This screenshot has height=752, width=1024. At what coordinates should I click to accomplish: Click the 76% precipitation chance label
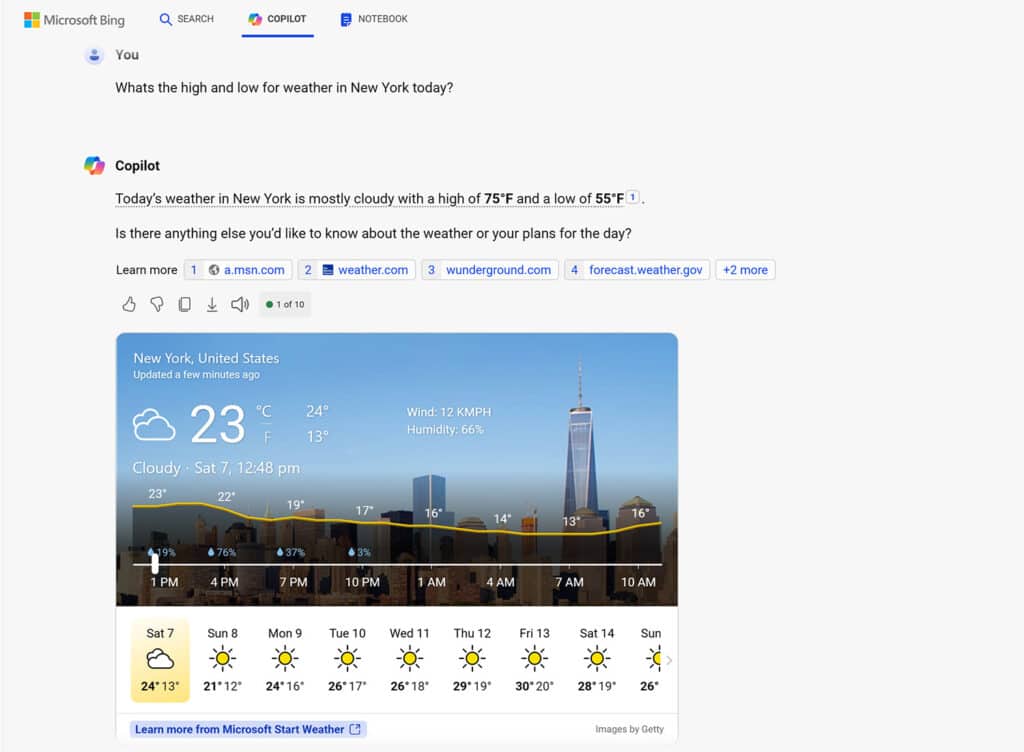pos(222,552)
